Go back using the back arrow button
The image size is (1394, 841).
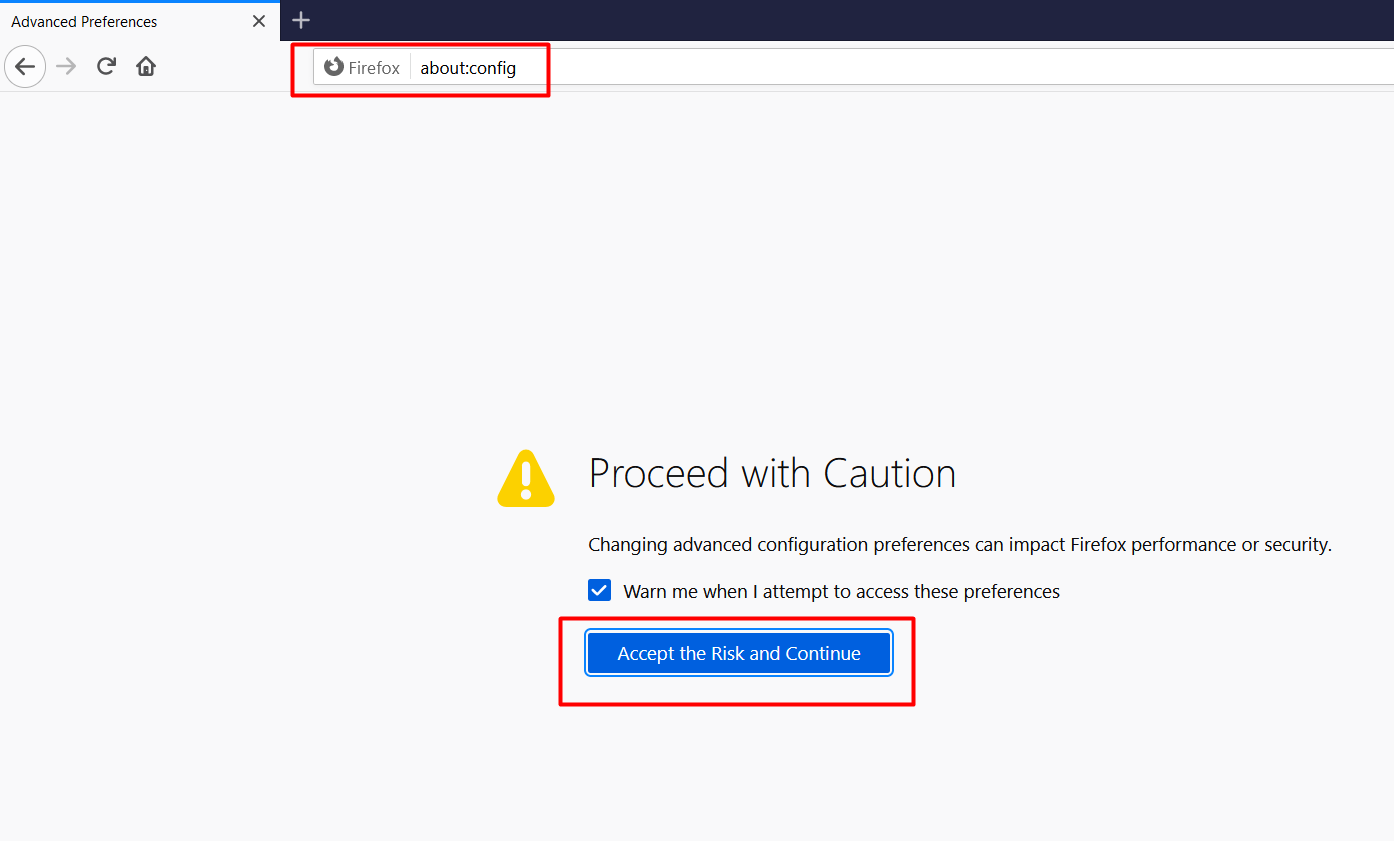[25, 67]
